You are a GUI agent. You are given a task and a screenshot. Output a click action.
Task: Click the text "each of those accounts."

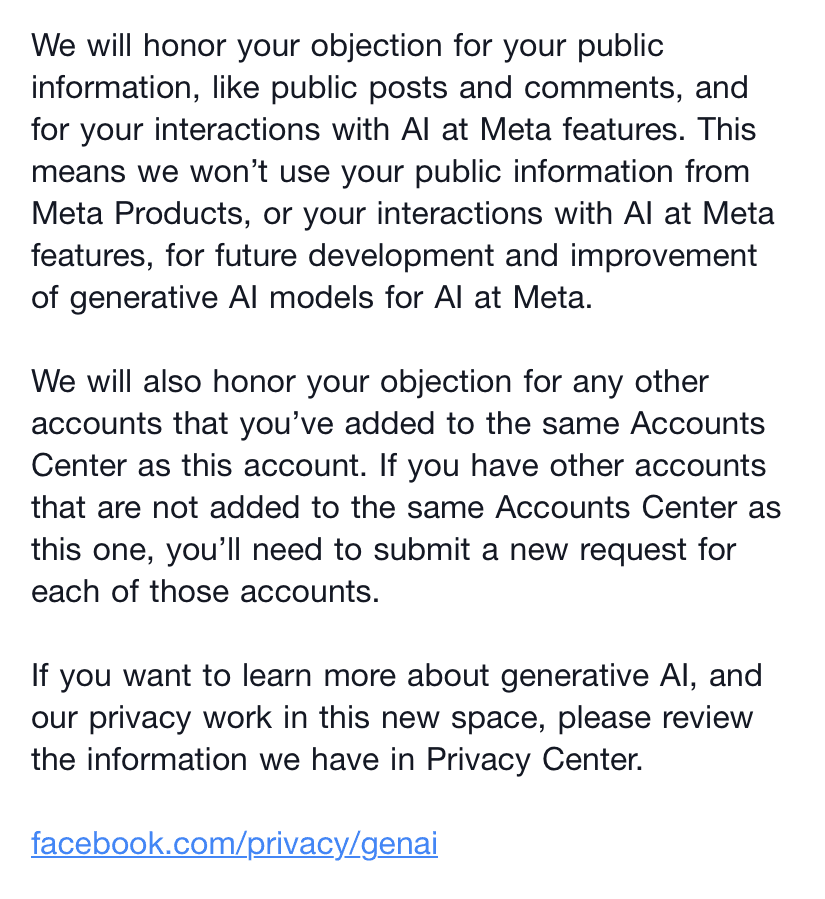205,592
